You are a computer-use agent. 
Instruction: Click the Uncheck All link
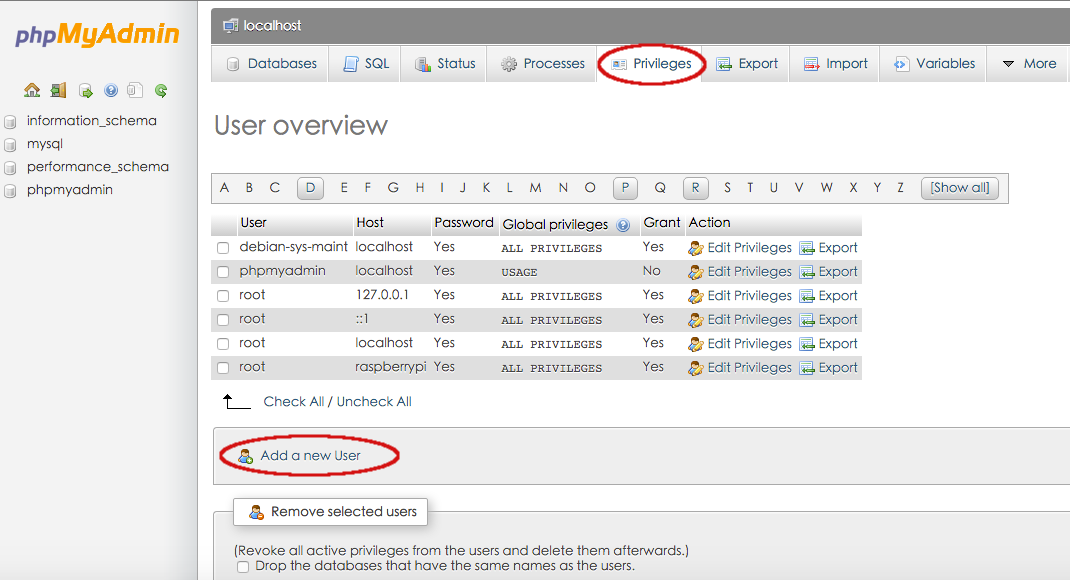coord(373,401)
